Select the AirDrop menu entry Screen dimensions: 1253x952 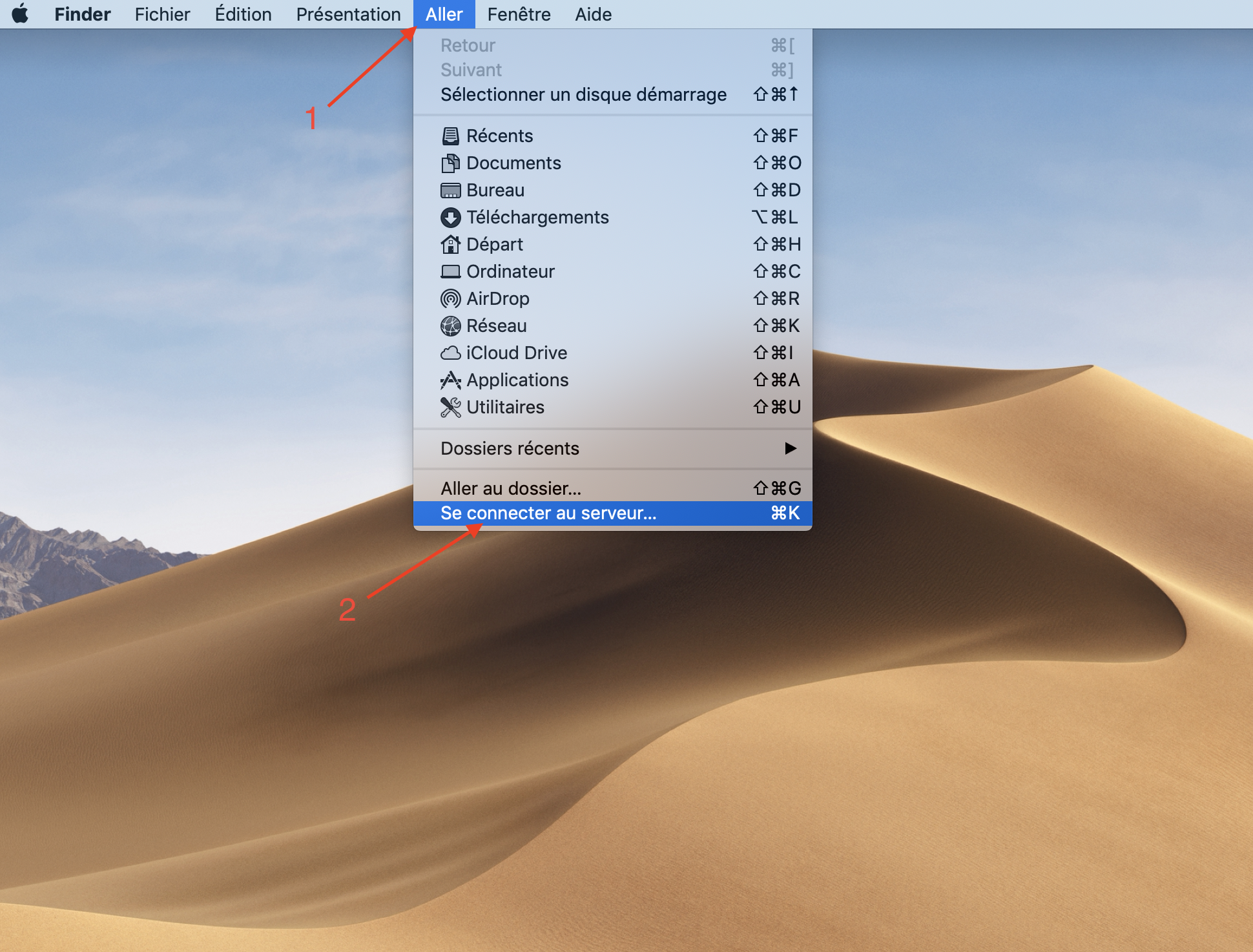(612, 298)
